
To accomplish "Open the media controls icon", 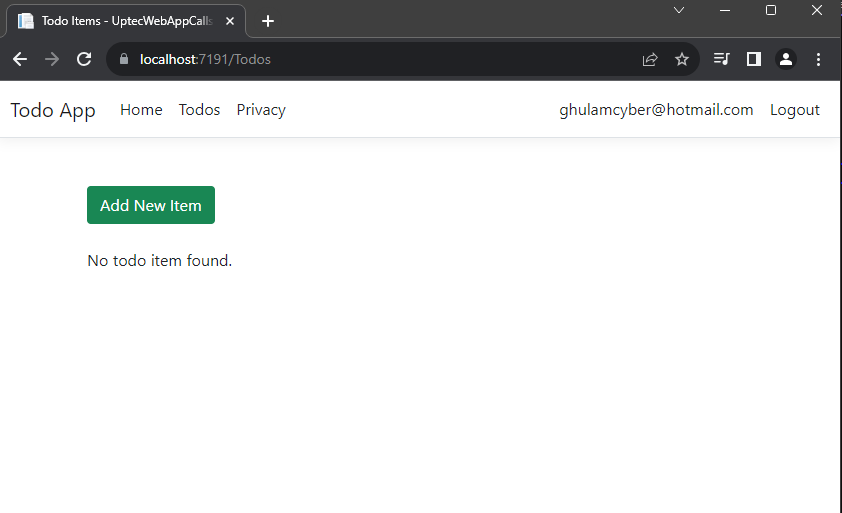I will pos(721,59).
